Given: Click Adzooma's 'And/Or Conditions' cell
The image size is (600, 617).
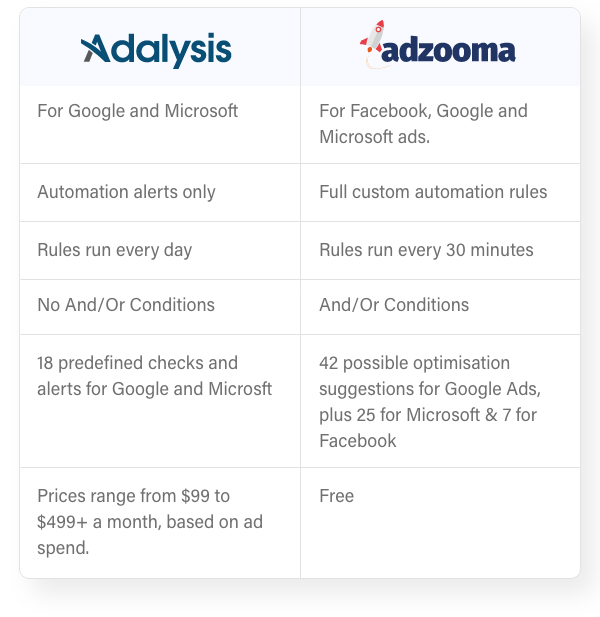Looking at the screenshot, I should tap(440, 307).
